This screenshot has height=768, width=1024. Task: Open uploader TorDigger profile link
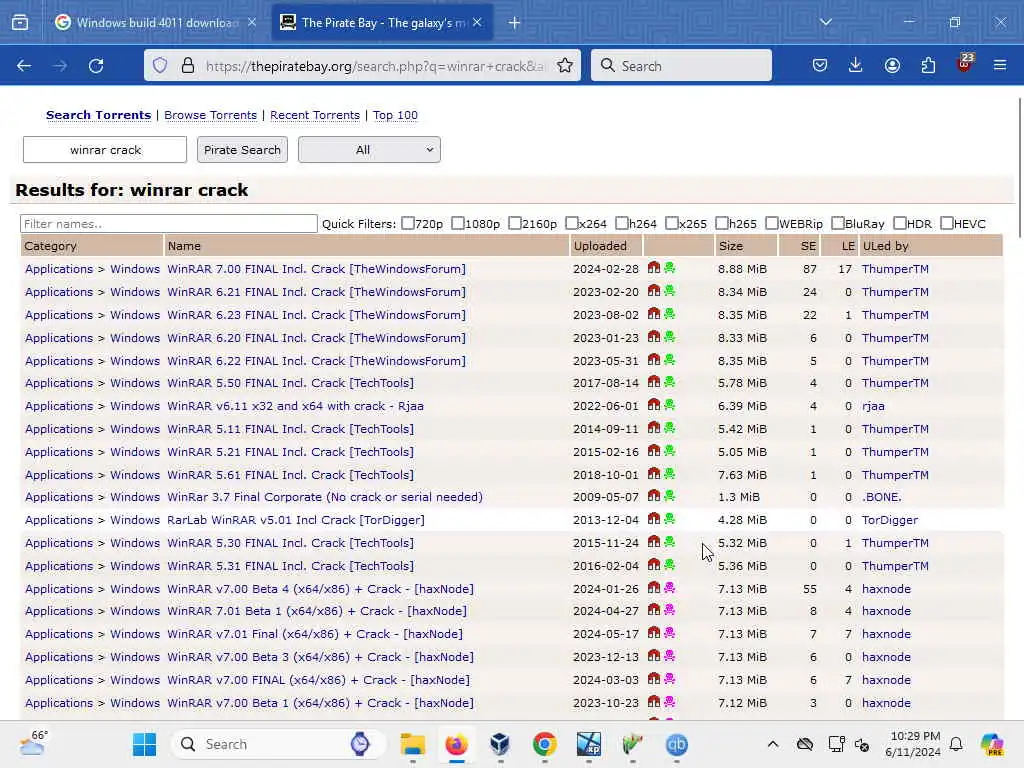(x=889, y=520)
